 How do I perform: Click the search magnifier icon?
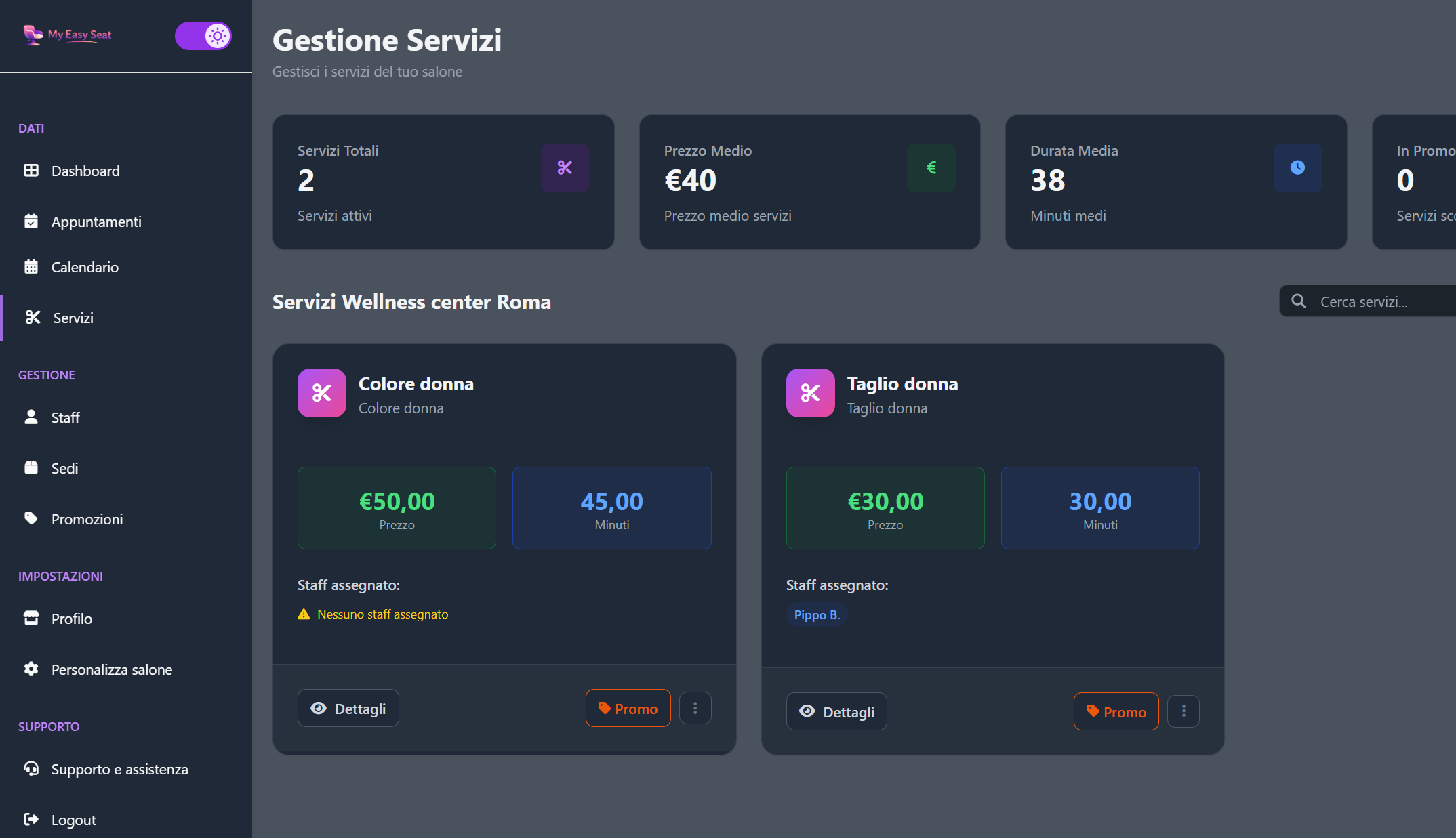1299,301
